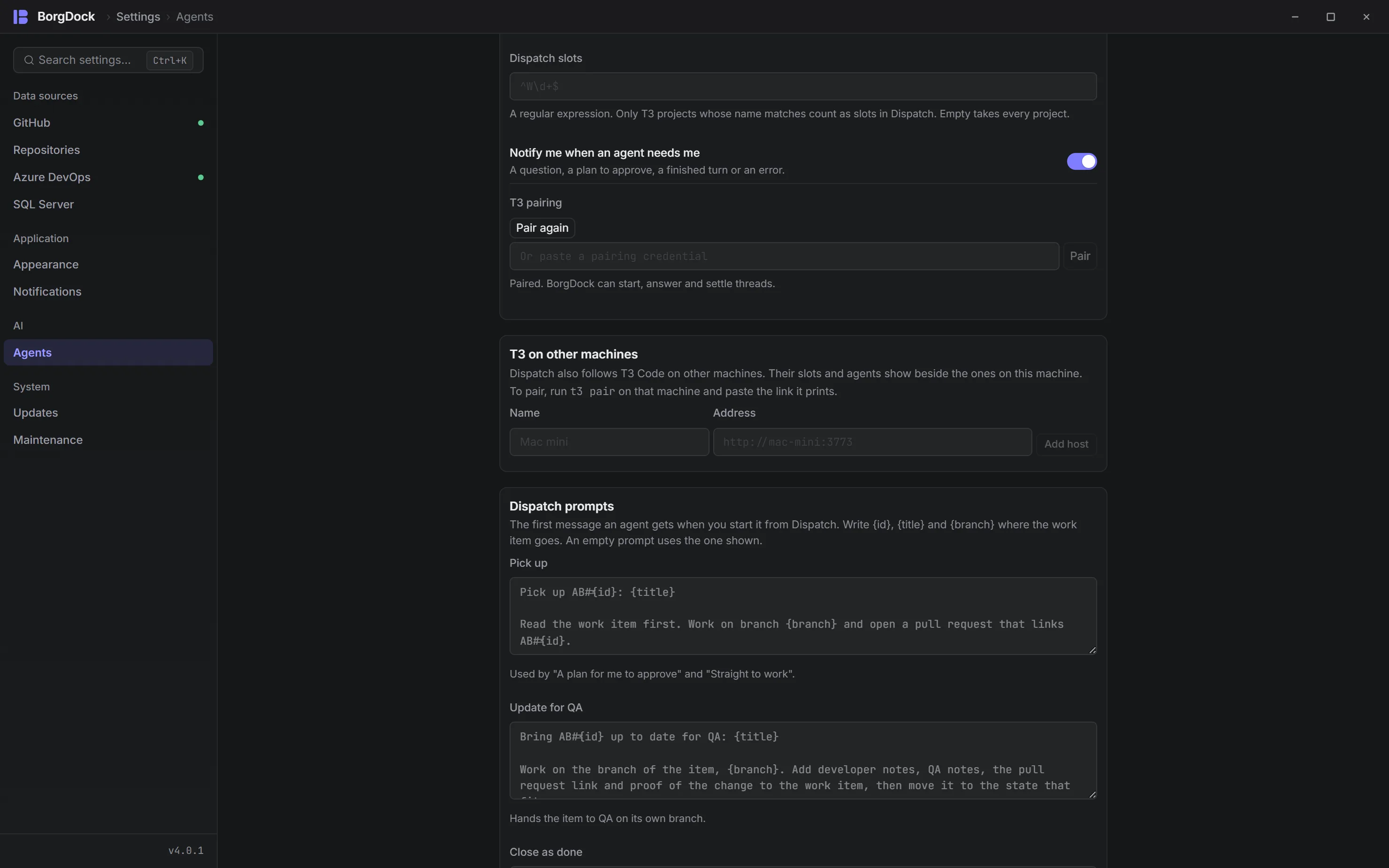Open the Maintenance settings page
The width and height of the screenshot is (1389, 868).
click(108, 440)
